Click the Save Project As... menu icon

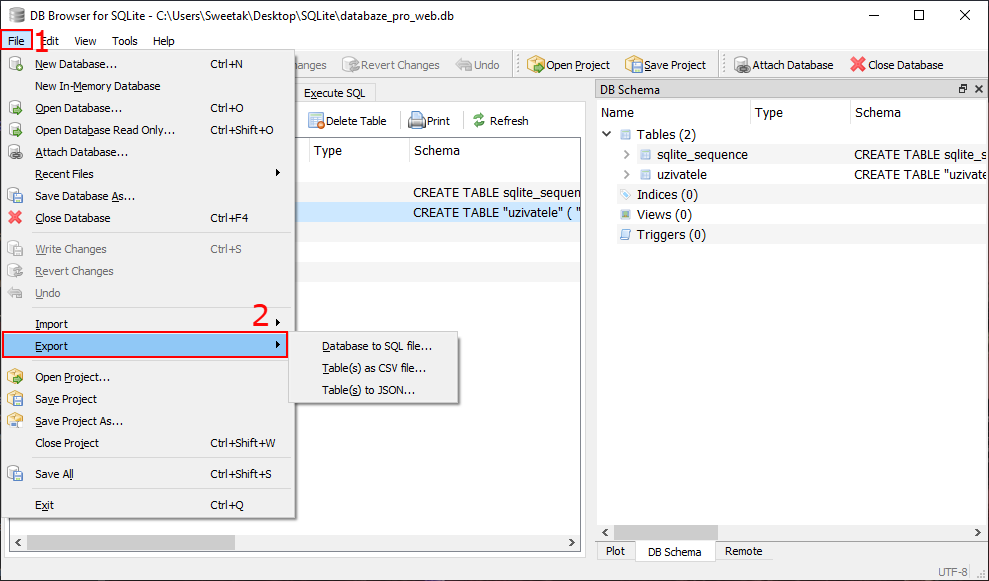point(15,421)
